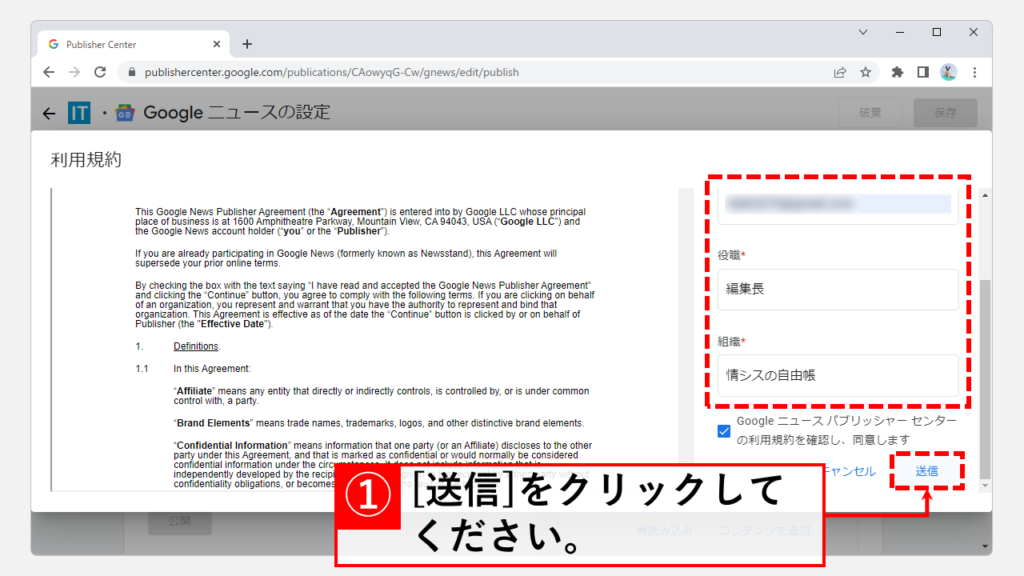Click the Google News icon in header
Screen dimensions: 1024x576
click(x=125, y=113)
